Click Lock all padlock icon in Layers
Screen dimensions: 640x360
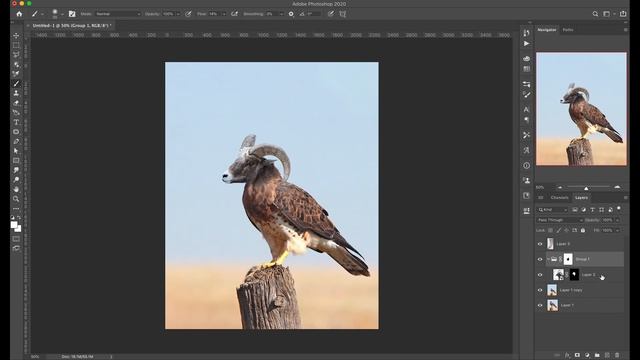pyautogui.click(x=583, y=230)
